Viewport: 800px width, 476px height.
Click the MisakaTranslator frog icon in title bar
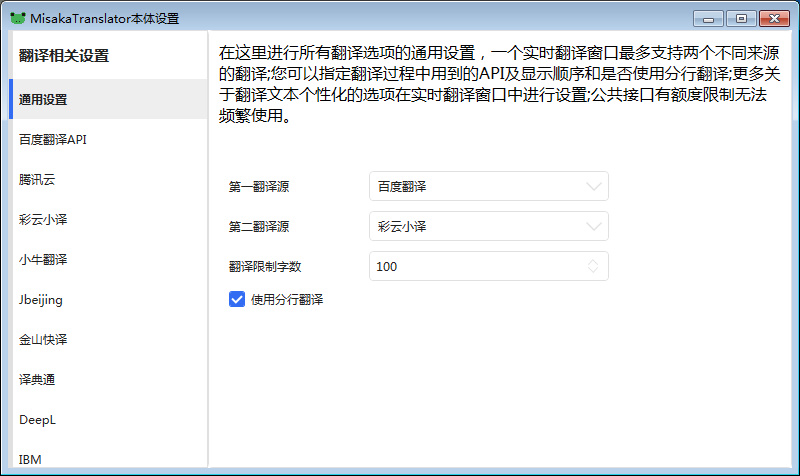point(17,18)
